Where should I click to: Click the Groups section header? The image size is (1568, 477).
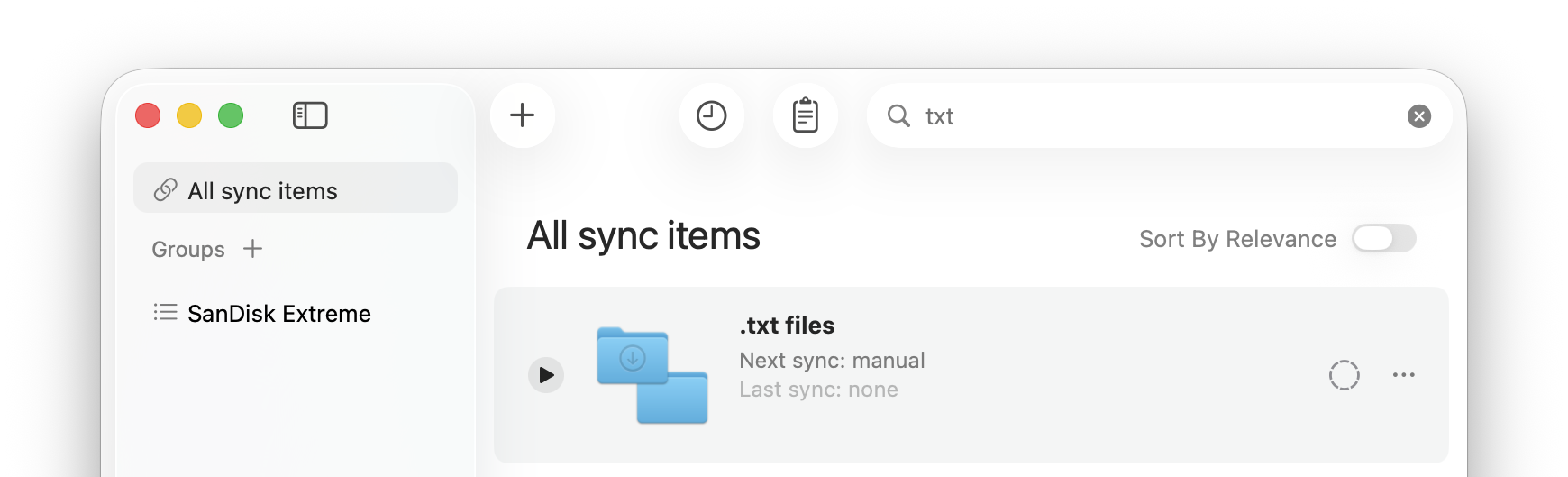(188, 250)
